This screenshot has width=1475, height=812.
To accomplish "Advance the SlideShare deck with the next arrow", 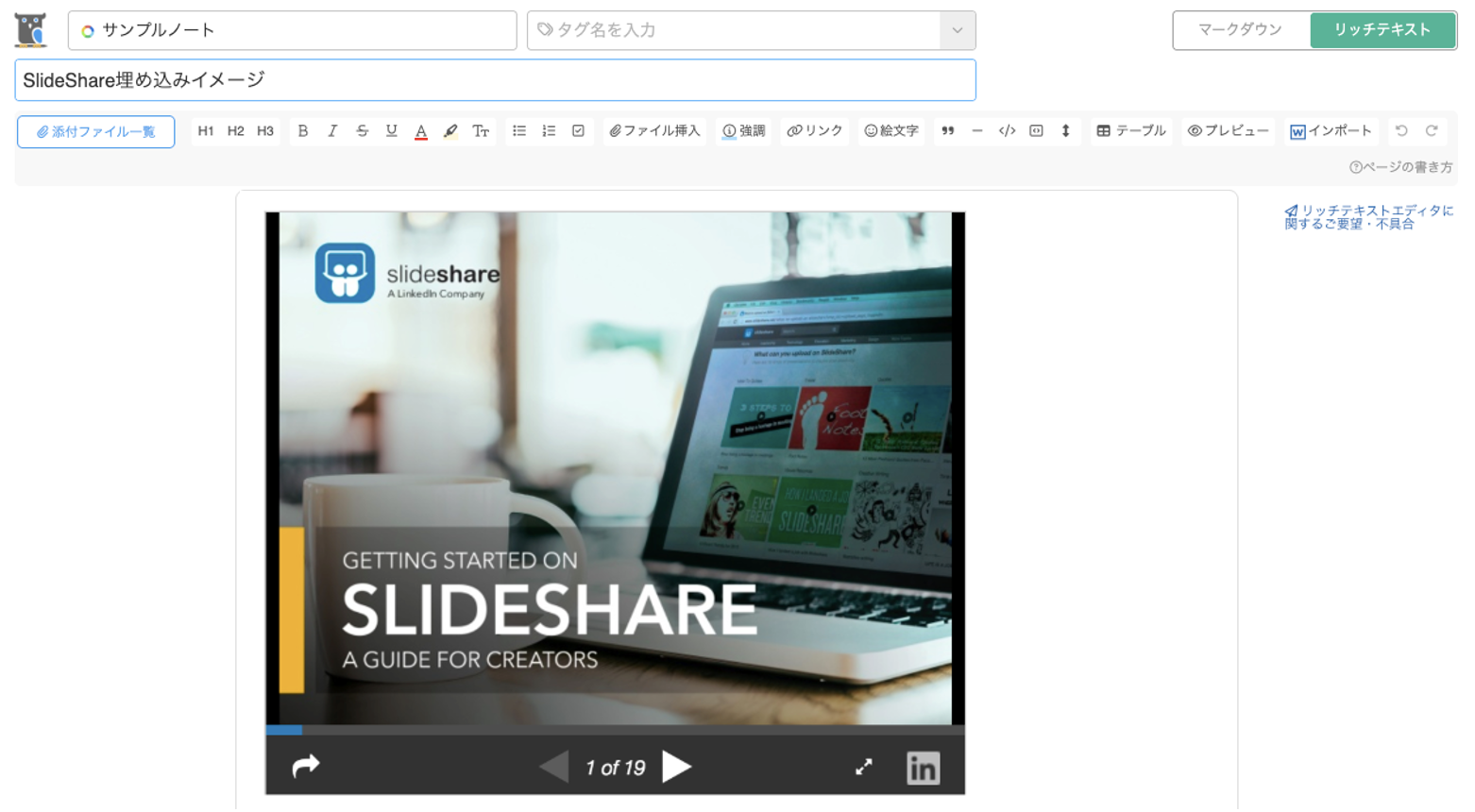I will pos(676,768).
